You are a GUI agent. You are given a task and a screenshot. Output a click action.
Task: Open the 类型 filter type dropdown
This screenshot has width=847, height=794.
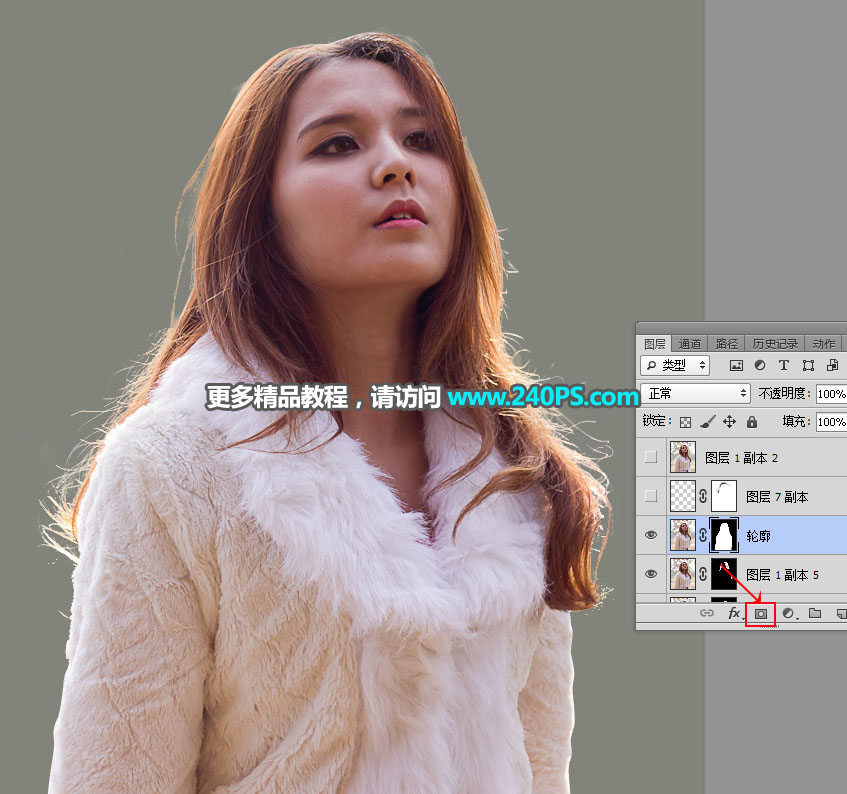[x=675, y=366]
